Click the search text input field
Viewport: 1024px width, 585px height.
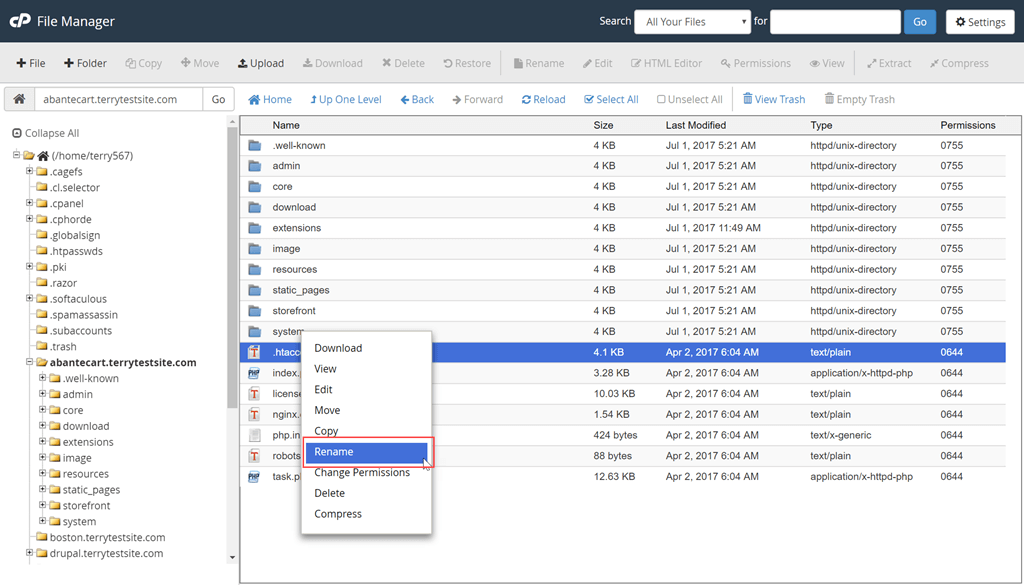tap(835, 22)
